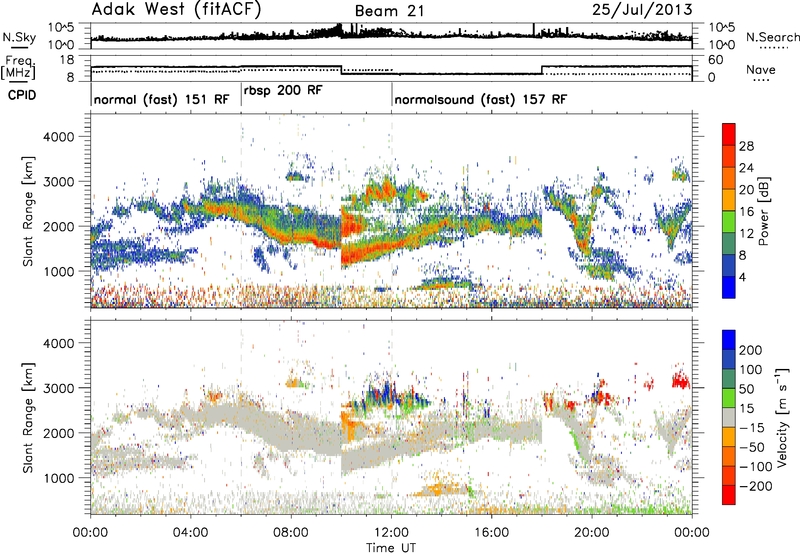The image size is (800, 554).
Task: Click the '20:00' time axis tick
Action: pos(591,533)
